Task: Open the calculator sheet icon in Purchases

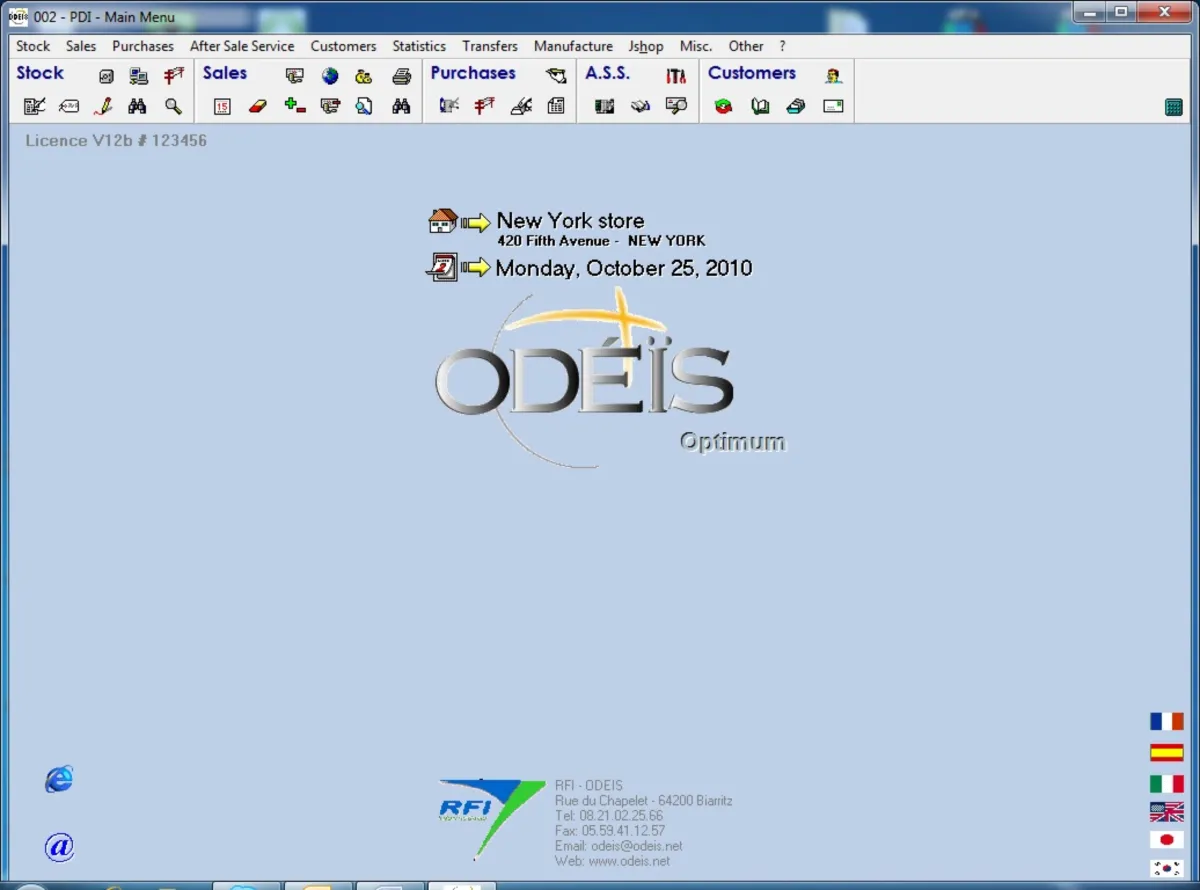Action: coord(556,106)
